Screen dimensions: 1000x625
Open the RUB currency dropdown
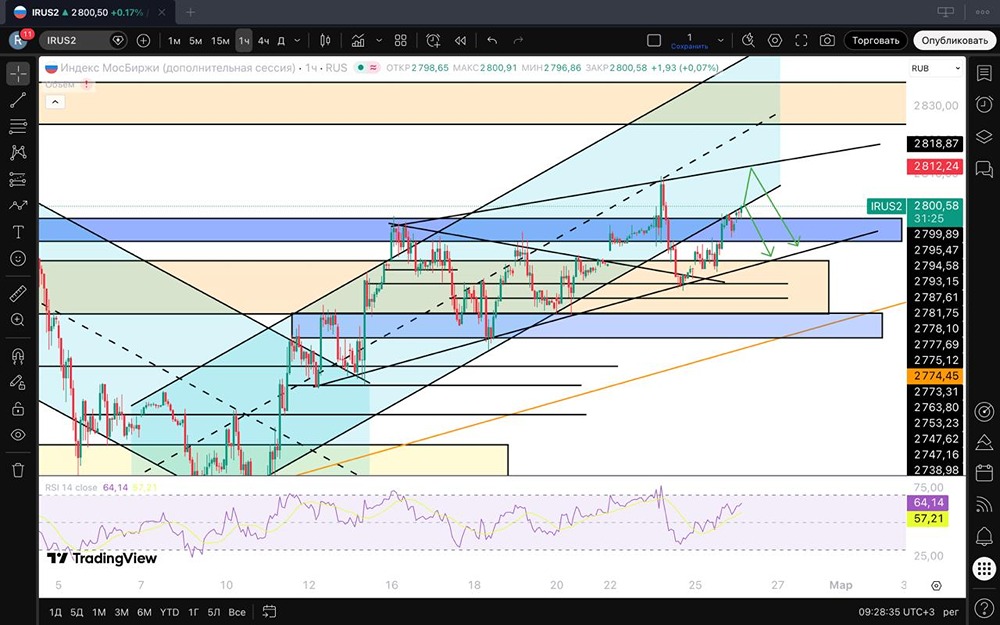936,68
